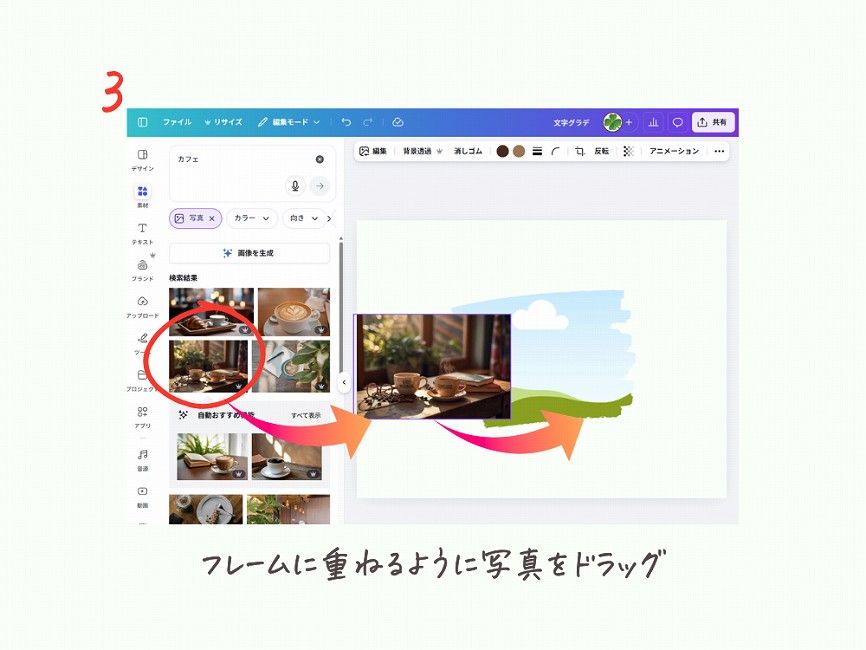This screenshot has height=650, width=866.
Task: Expand the 向き orientation dropdown
Action: click(303, 218)
